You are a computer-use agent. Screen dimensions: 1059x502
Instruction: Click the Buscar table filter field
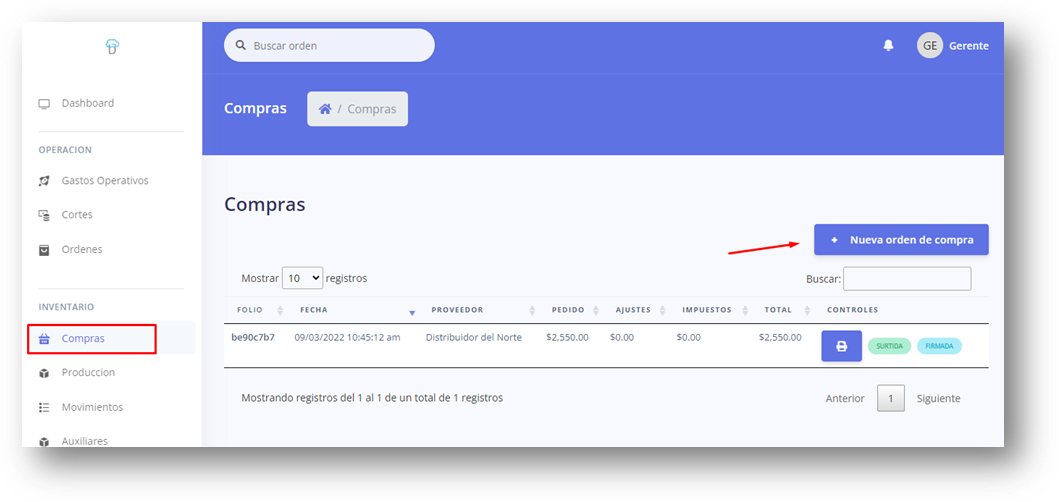(x=906, y=279)
